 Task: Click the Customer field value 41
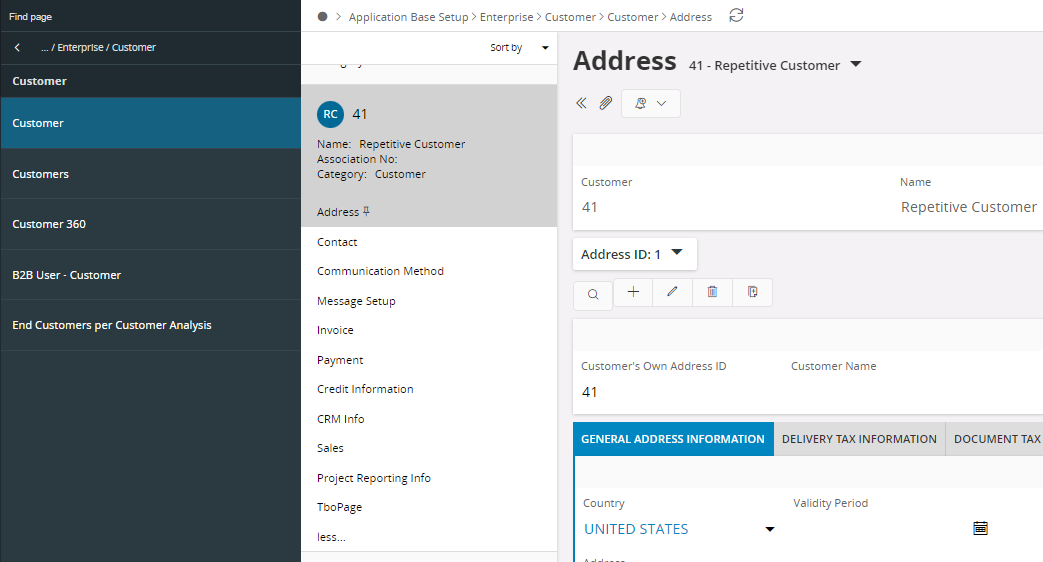(x=589, y=207)
